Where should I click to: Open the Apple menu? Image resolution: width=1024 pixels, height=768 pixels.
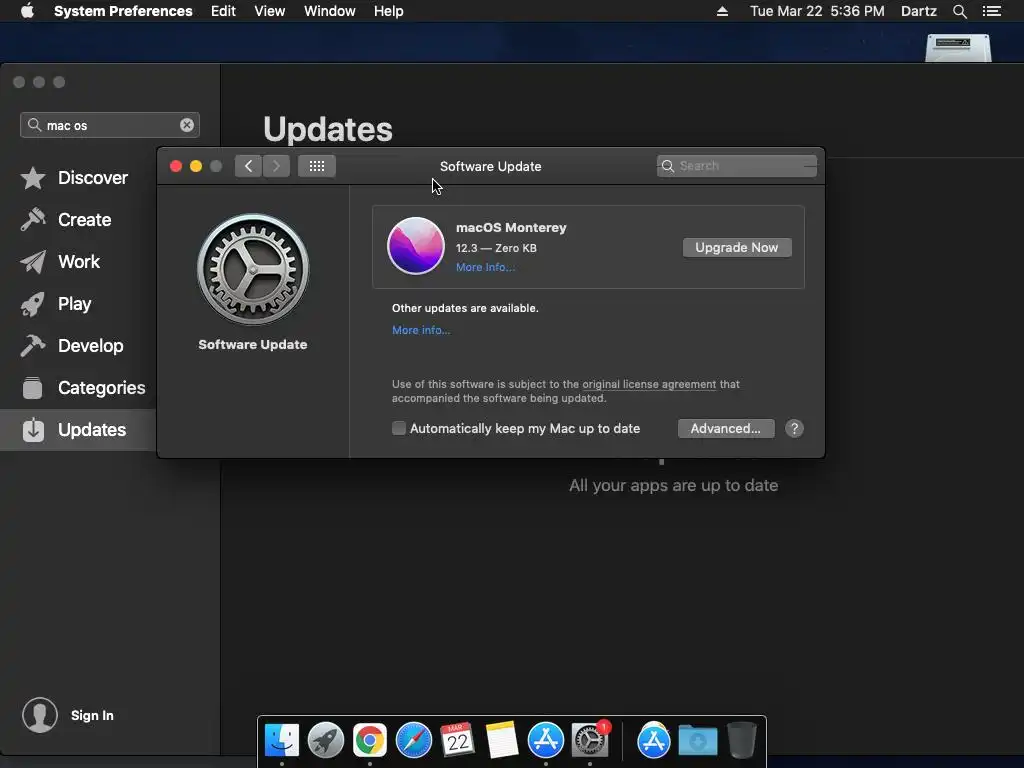(27, 11)
